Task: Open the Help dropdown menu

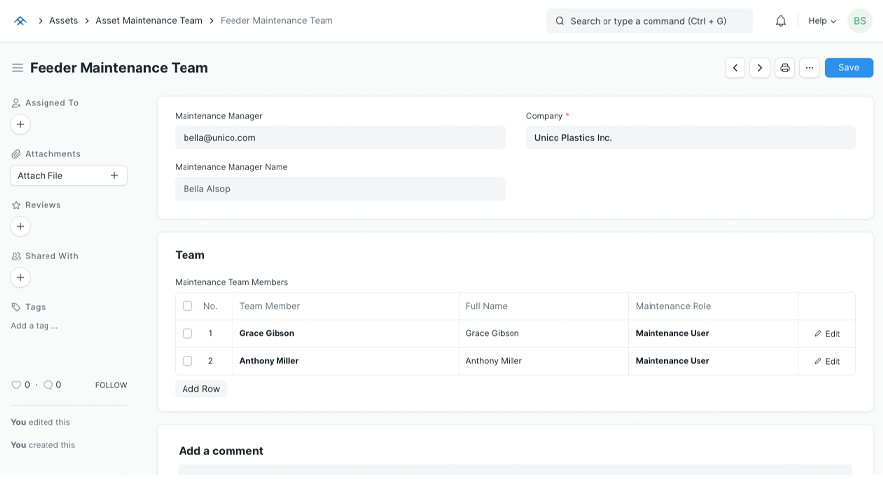Action: tap(822, 21)
